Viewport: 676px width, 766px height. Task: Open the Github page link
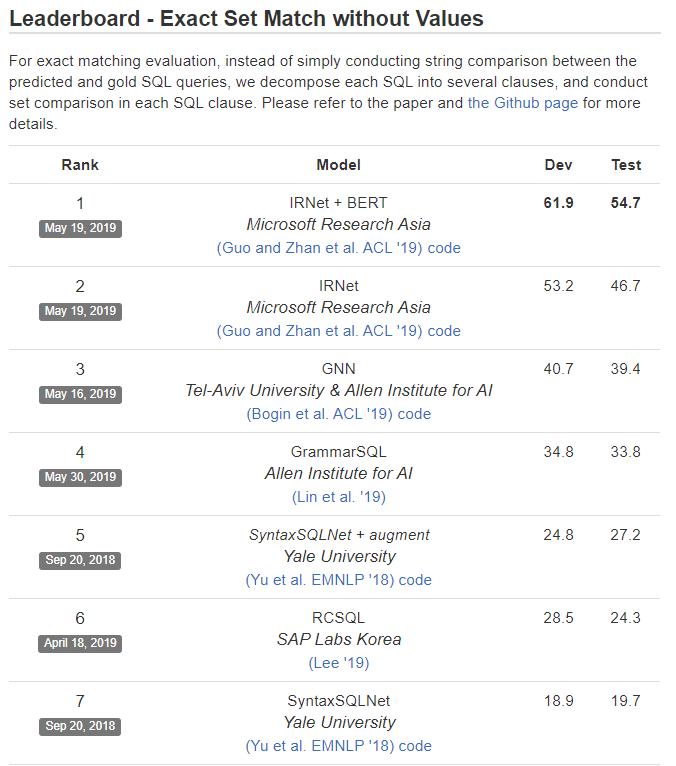pos(523,103)
